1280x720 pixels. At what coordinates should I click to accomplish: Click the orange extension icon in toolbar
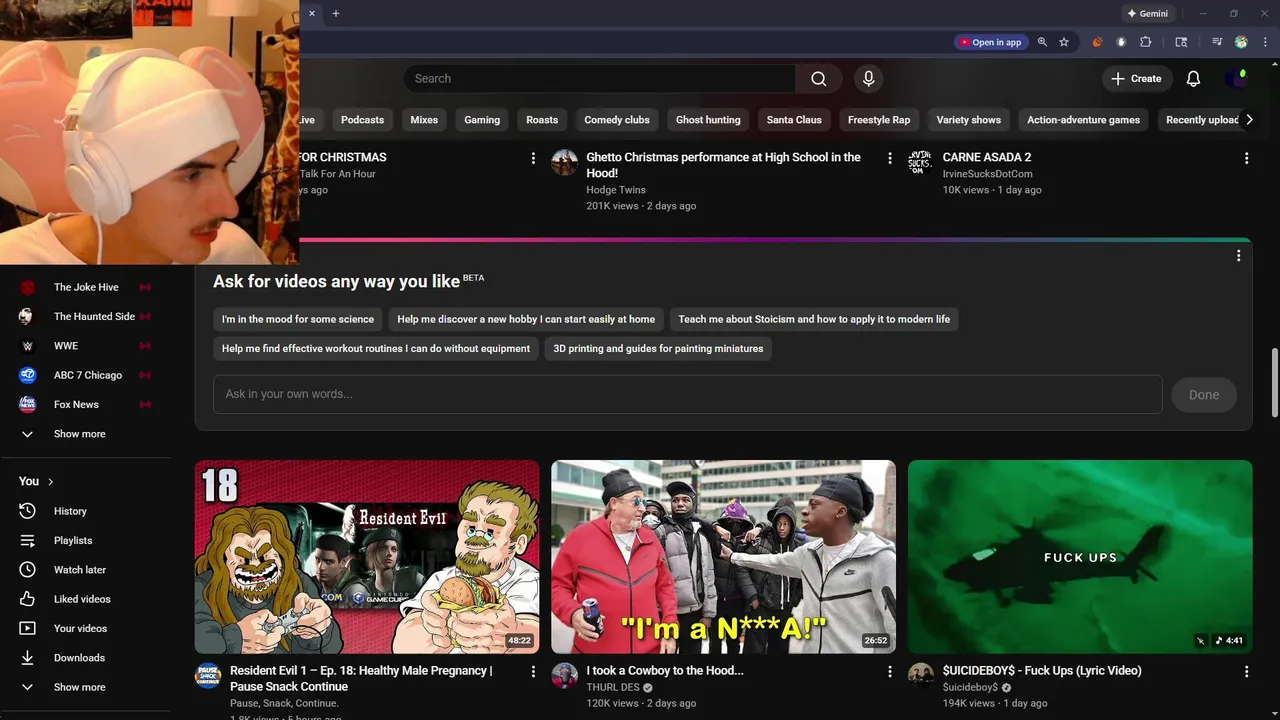pyautogui.click(x=1097, y=42)
